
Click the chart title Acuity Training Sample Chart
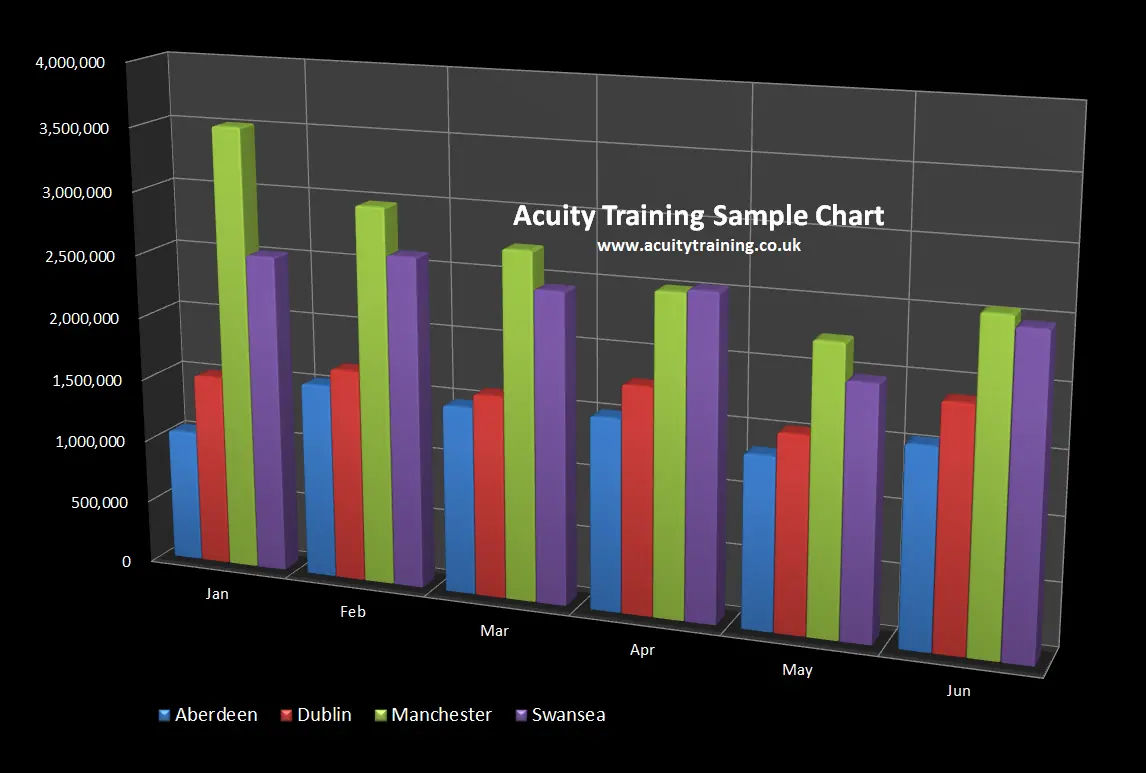point(697,215)
